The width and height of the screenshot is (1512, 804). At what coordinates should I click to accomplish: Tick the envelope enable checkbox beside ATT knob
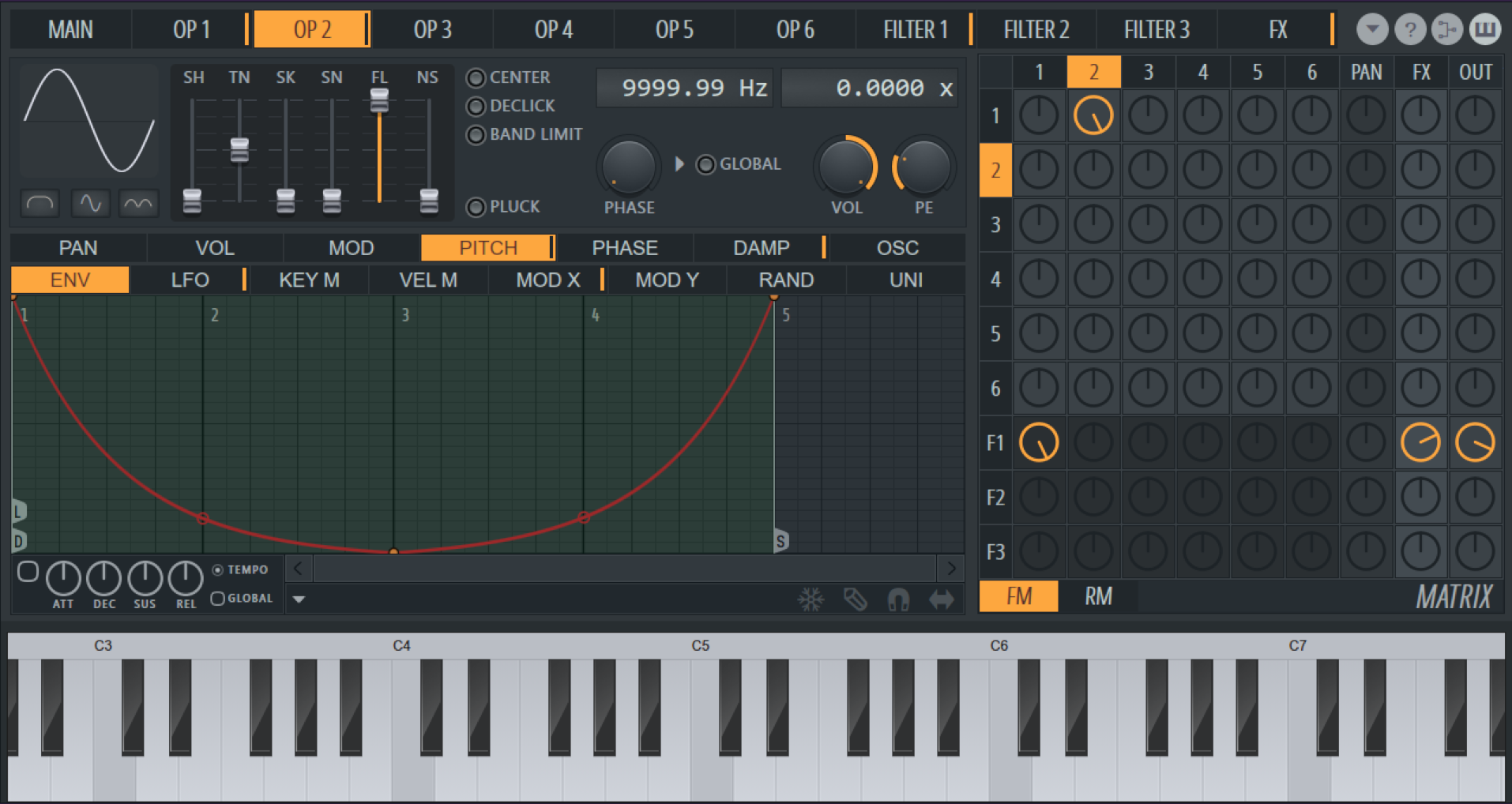click(x=28, y=571)
